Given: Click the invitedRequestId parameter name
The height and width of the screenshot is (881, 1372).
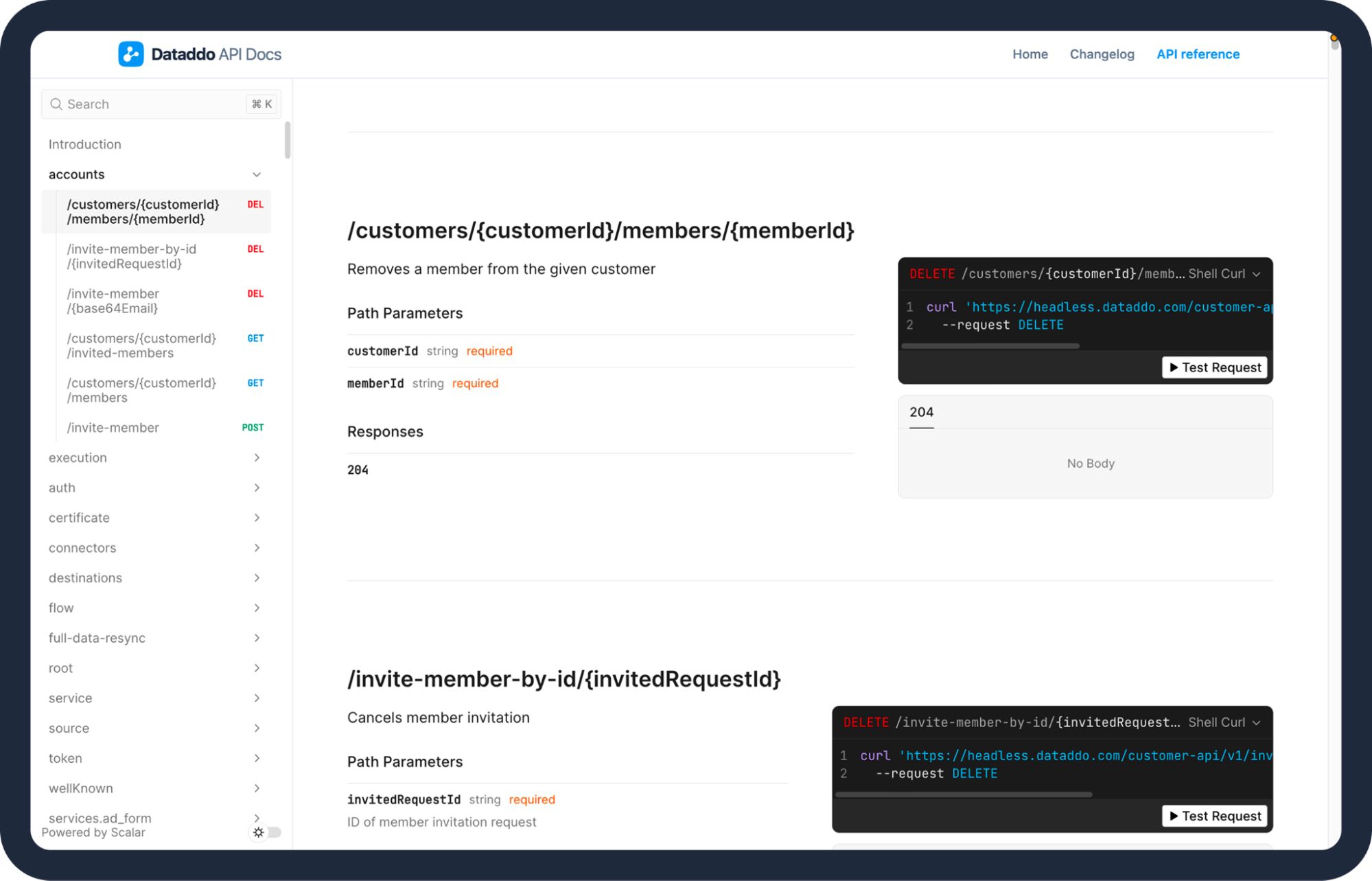Looking at the screenshot, I should [404, 799].
